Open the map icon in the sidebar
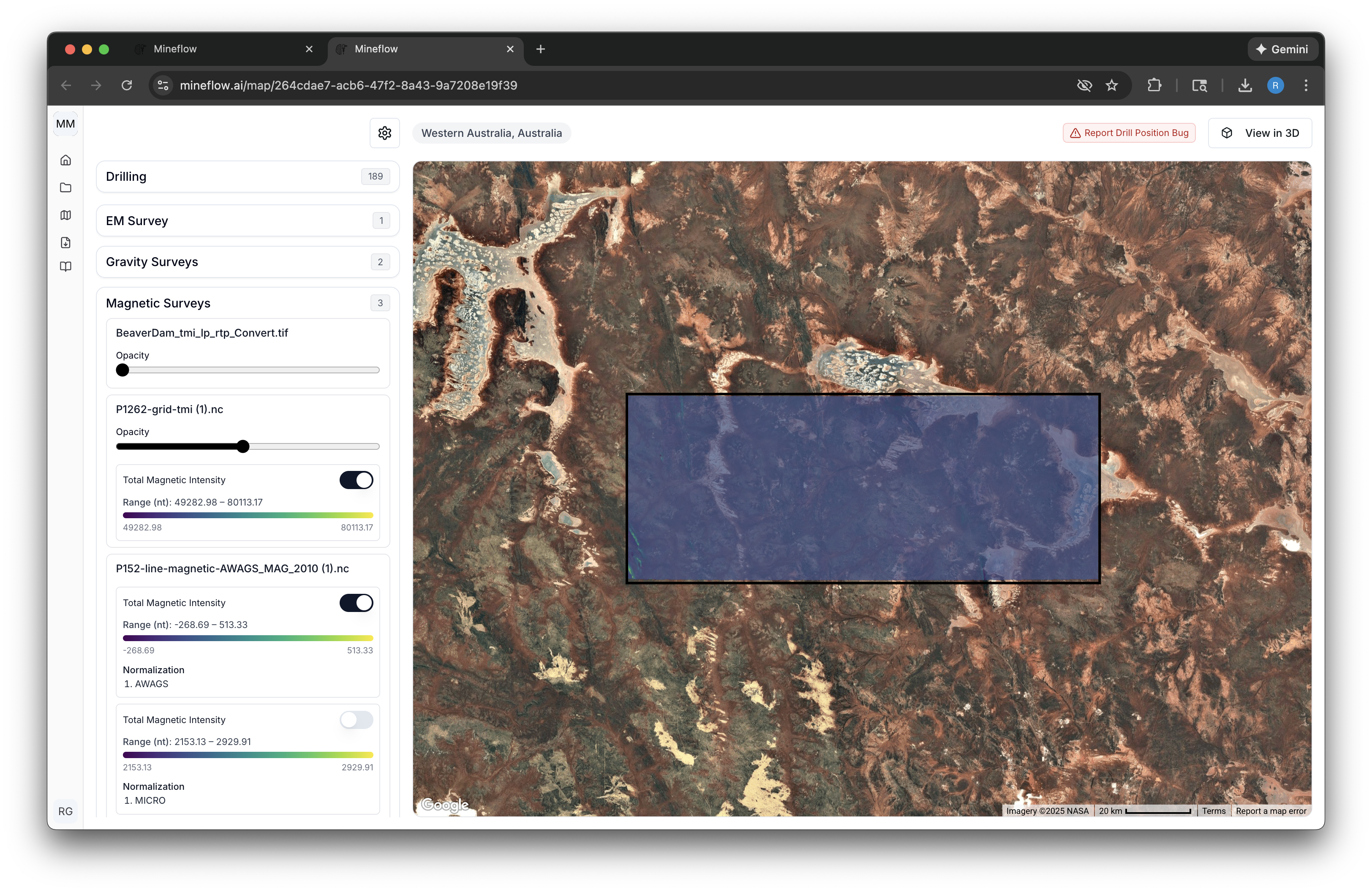1372x892 pixels. coord(65,215)
